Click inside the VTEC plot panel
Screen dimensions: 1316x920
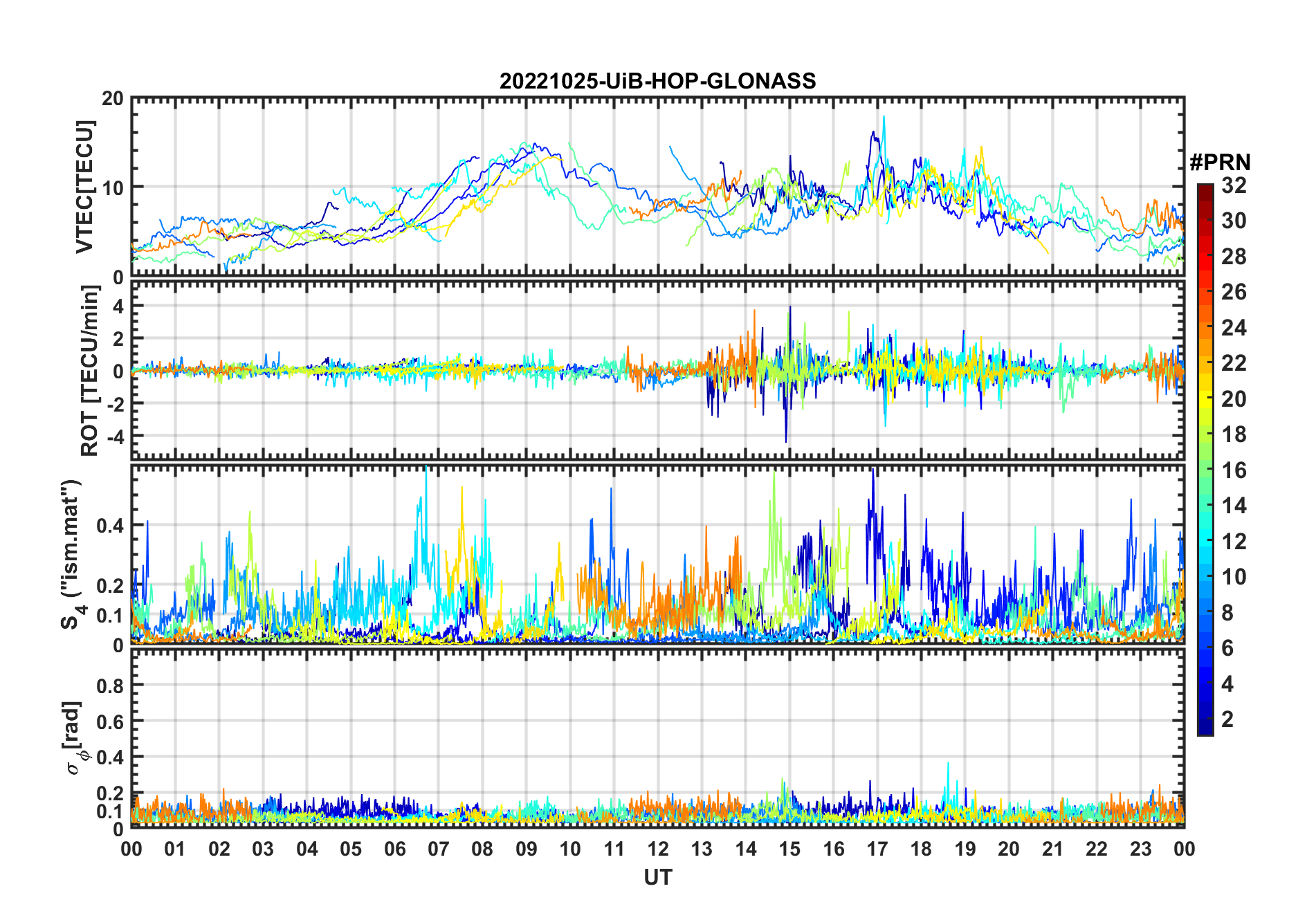(x=658, y=187)
